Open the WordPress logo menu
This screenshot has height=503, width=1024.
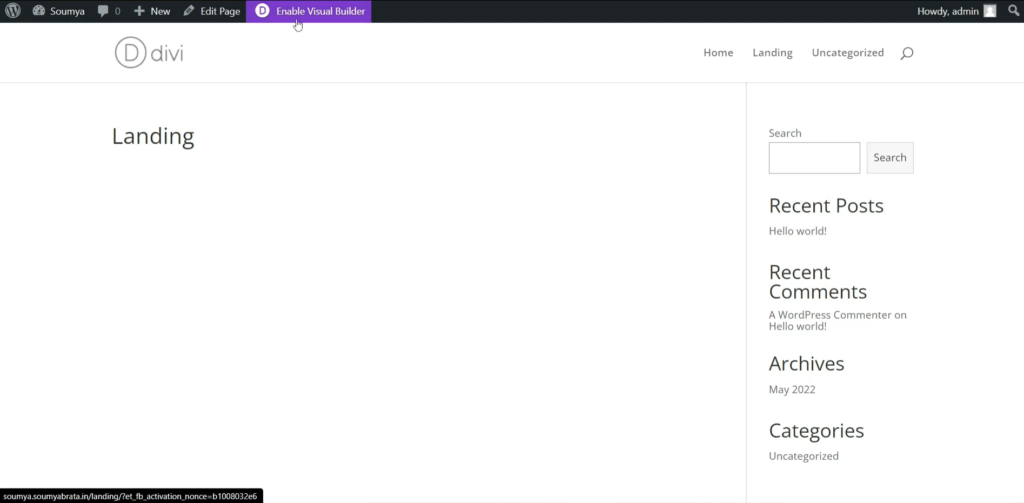point(13,11)
